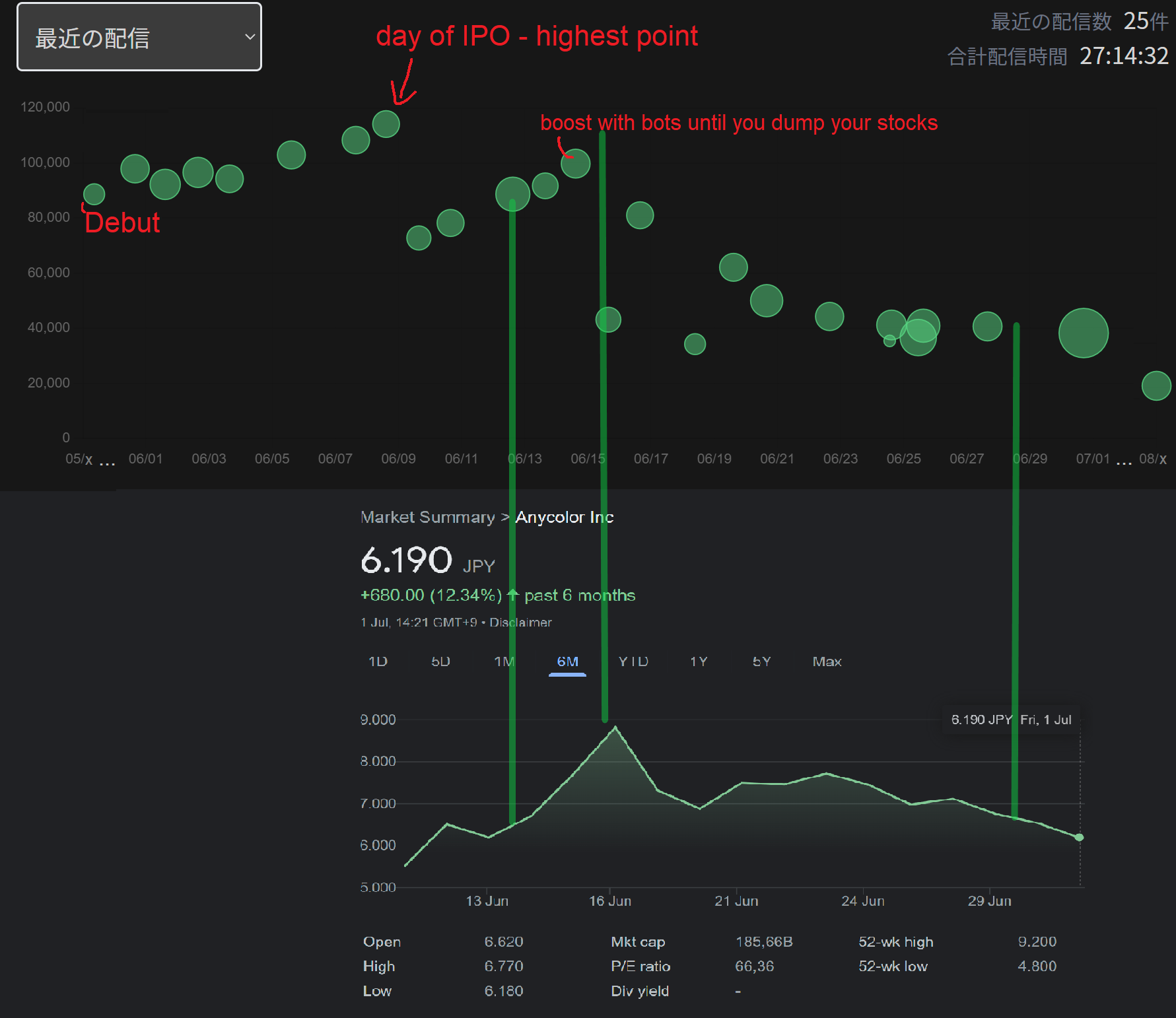Click the '06/09' date axis label
Image resolution: width=1176 pixels, height=1018 pixels.
[x=398, y=459]
